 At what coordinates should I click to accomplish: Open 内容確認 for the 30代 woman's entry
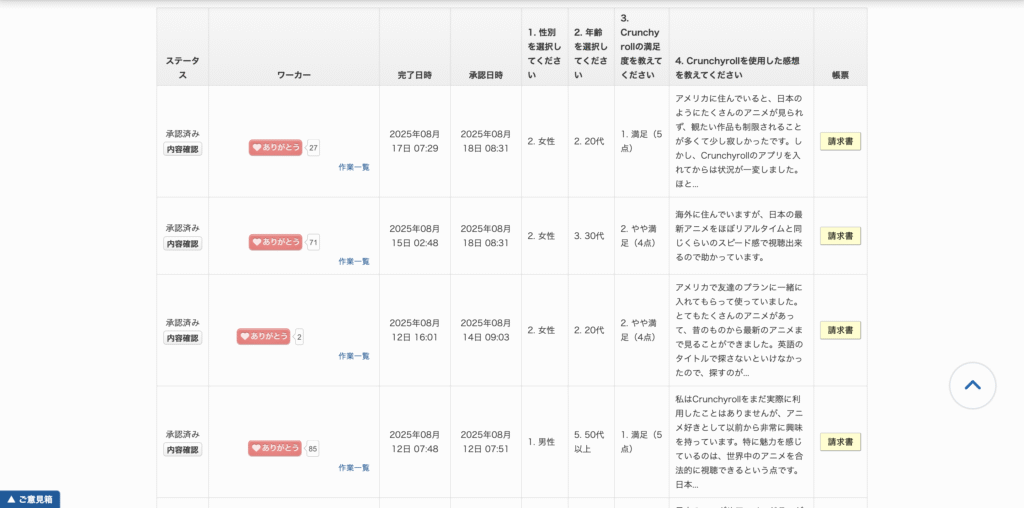pyautogui.click(x=183, y=244)
